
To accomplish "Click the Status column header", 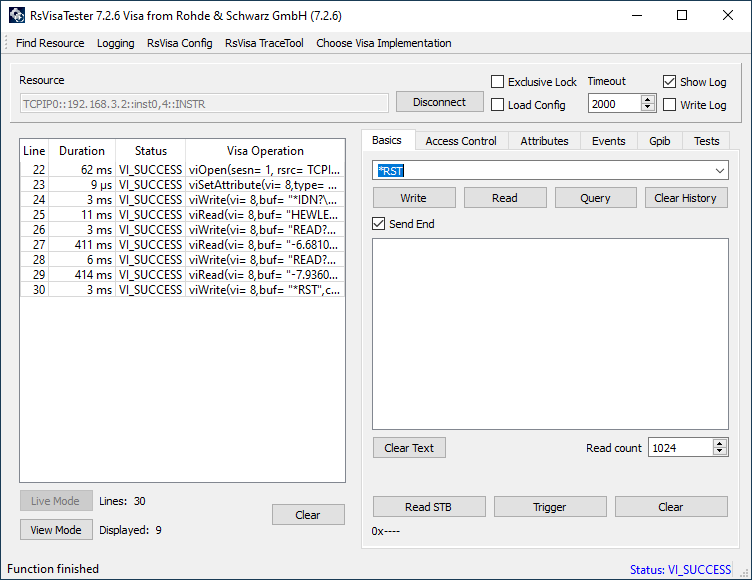I will pos(151,151).
